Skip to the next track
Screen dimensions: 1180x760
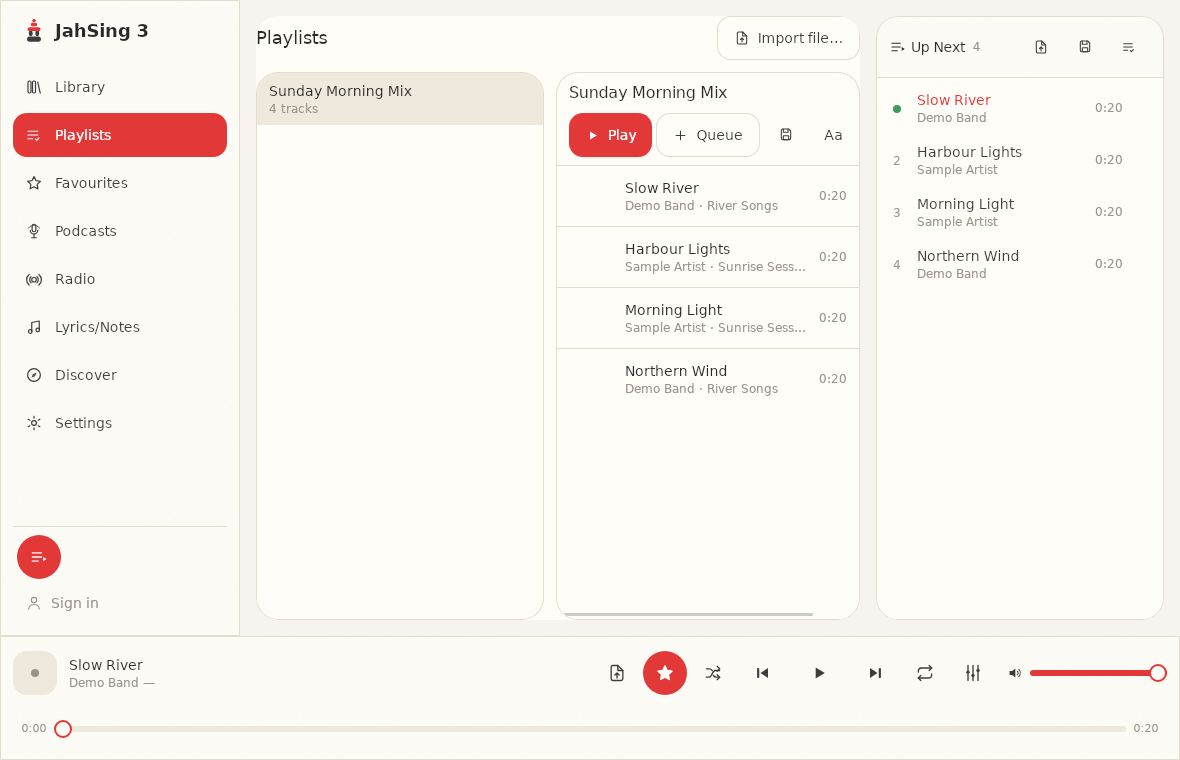[x=875, y=673]
